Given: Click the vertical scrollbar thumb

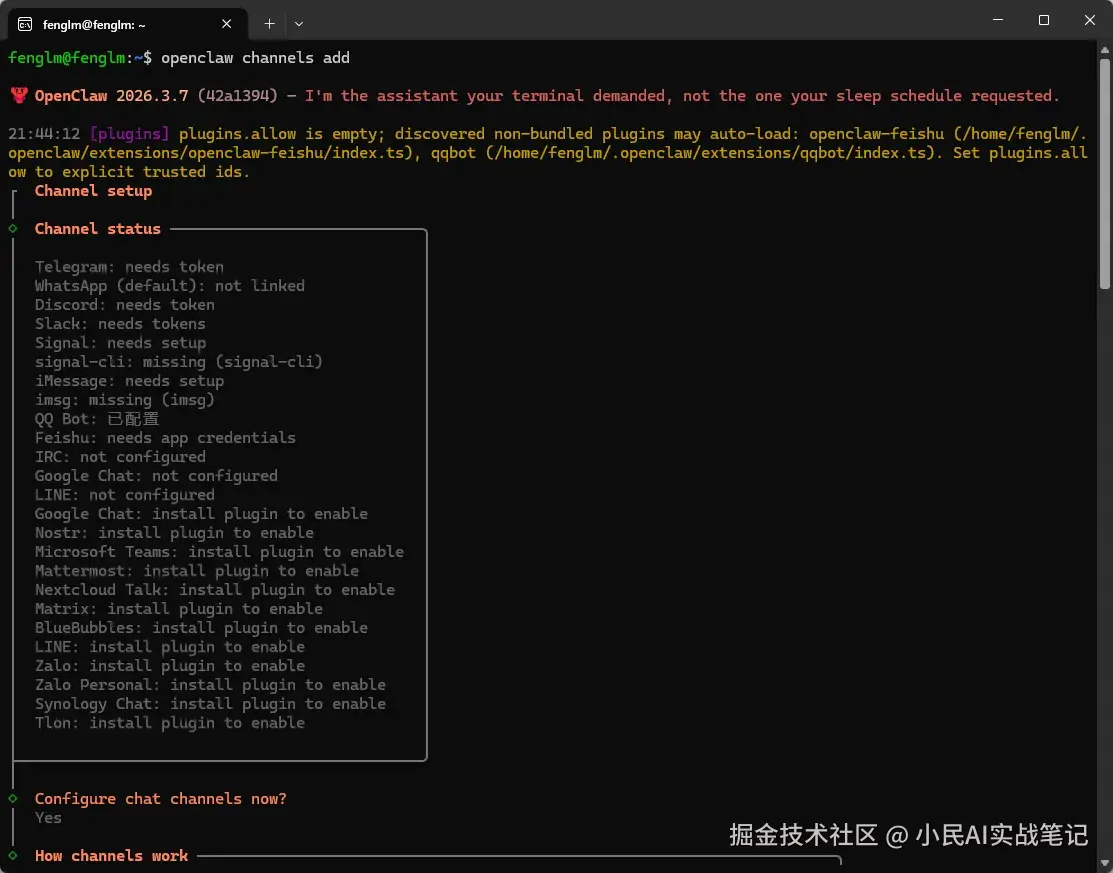Looking at the screenshot, I should pos(1104,173).
